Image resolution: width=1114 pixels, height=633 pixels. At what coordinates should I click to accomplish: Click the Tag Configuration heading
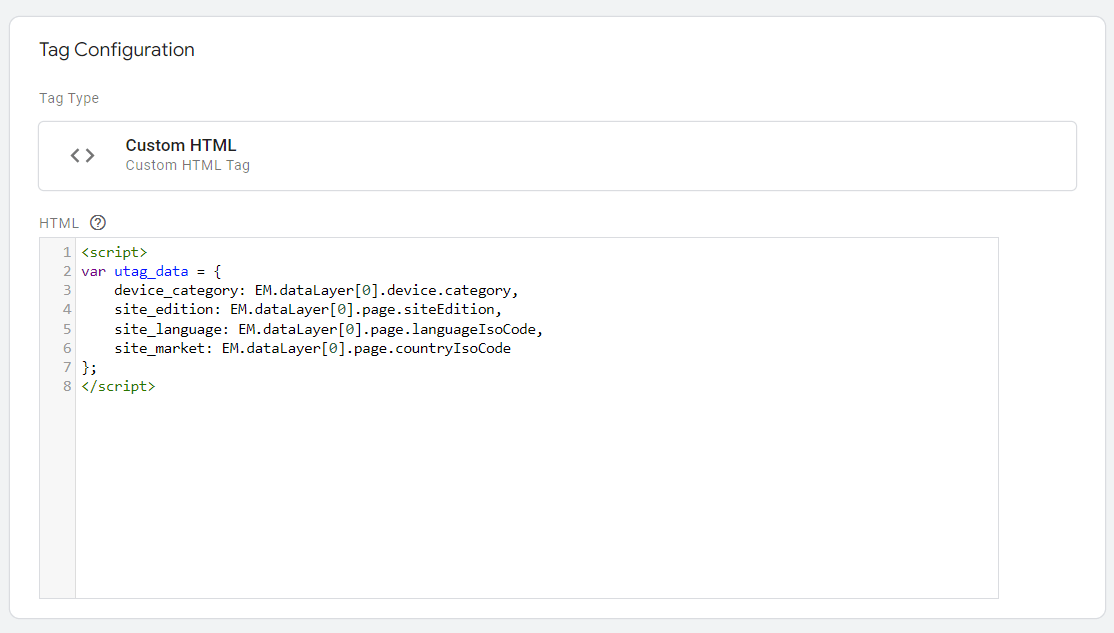(x=117, y=50)
